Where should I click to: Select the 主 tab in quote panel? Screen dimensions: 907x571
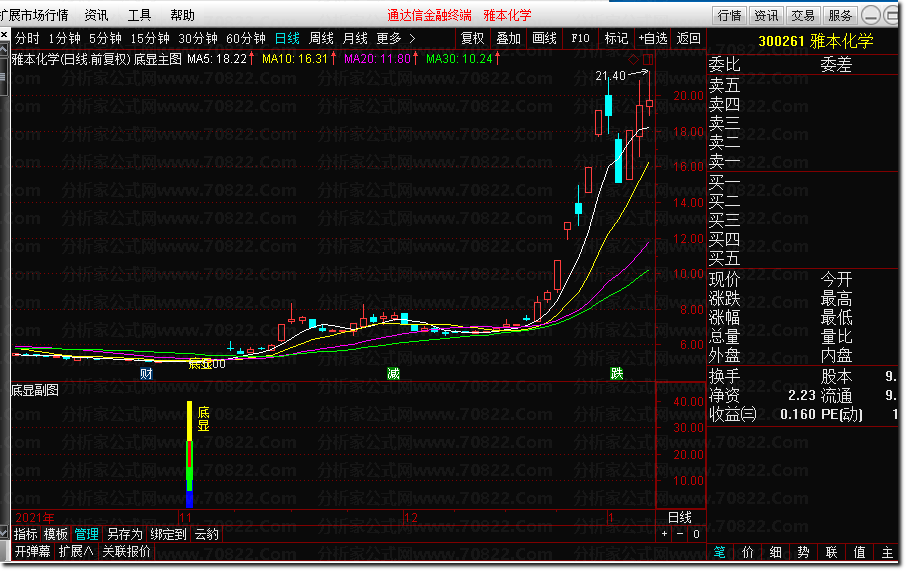pyautogui.click(x=887, y=552)
